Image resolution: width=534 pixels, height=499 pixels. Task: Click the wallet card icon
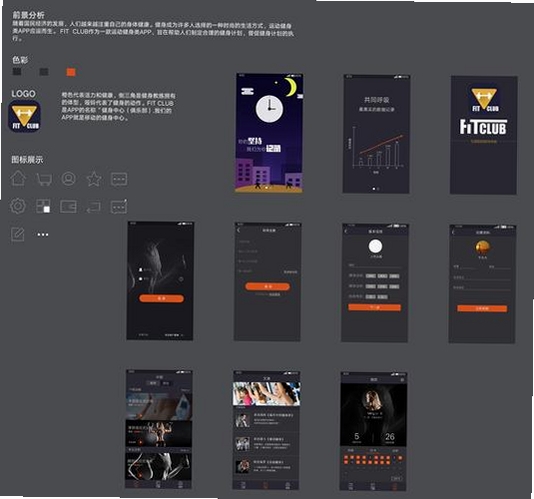(x=68, y=206)
